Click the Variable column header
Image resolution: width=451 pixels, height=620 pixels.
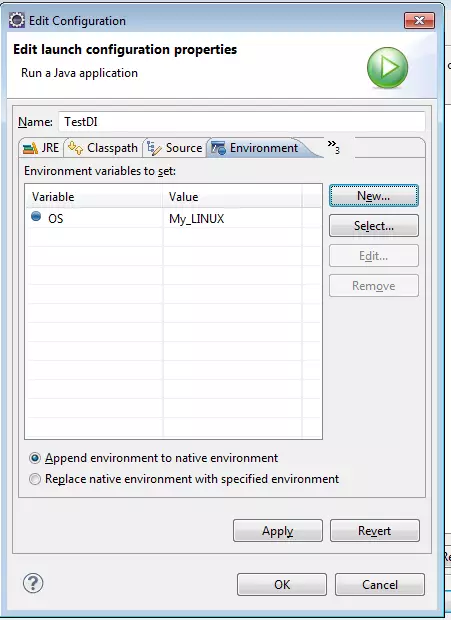coord(94,197)
